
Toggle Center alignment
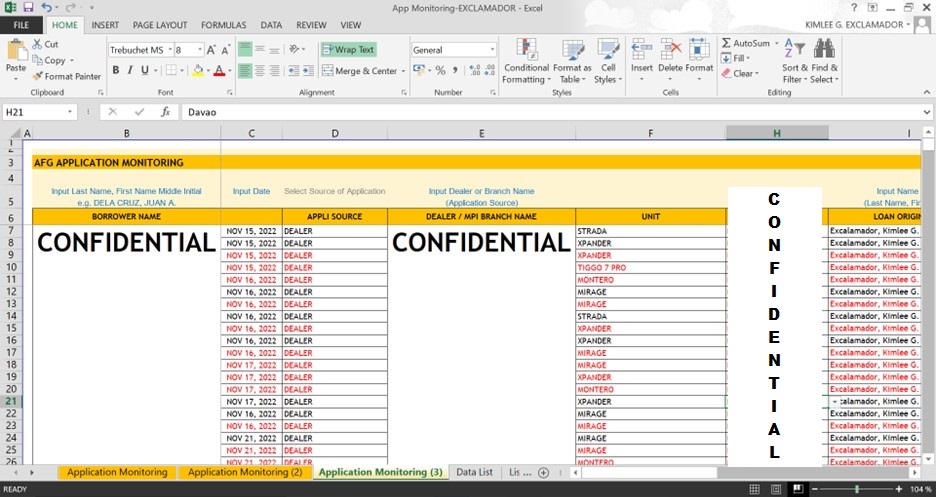[260, 70]
